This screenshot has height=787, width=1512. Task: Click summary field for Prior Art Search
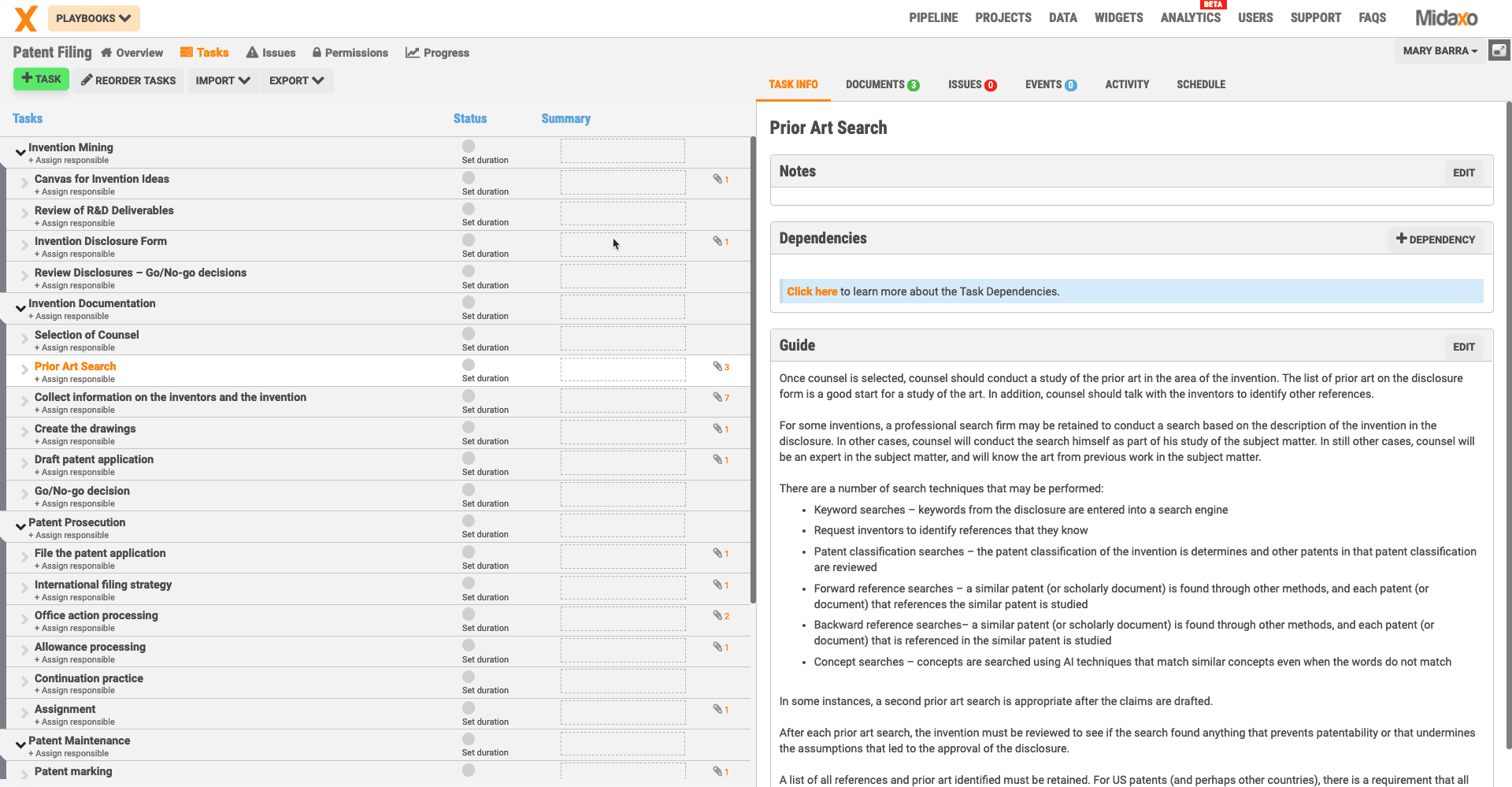[623, 369]
